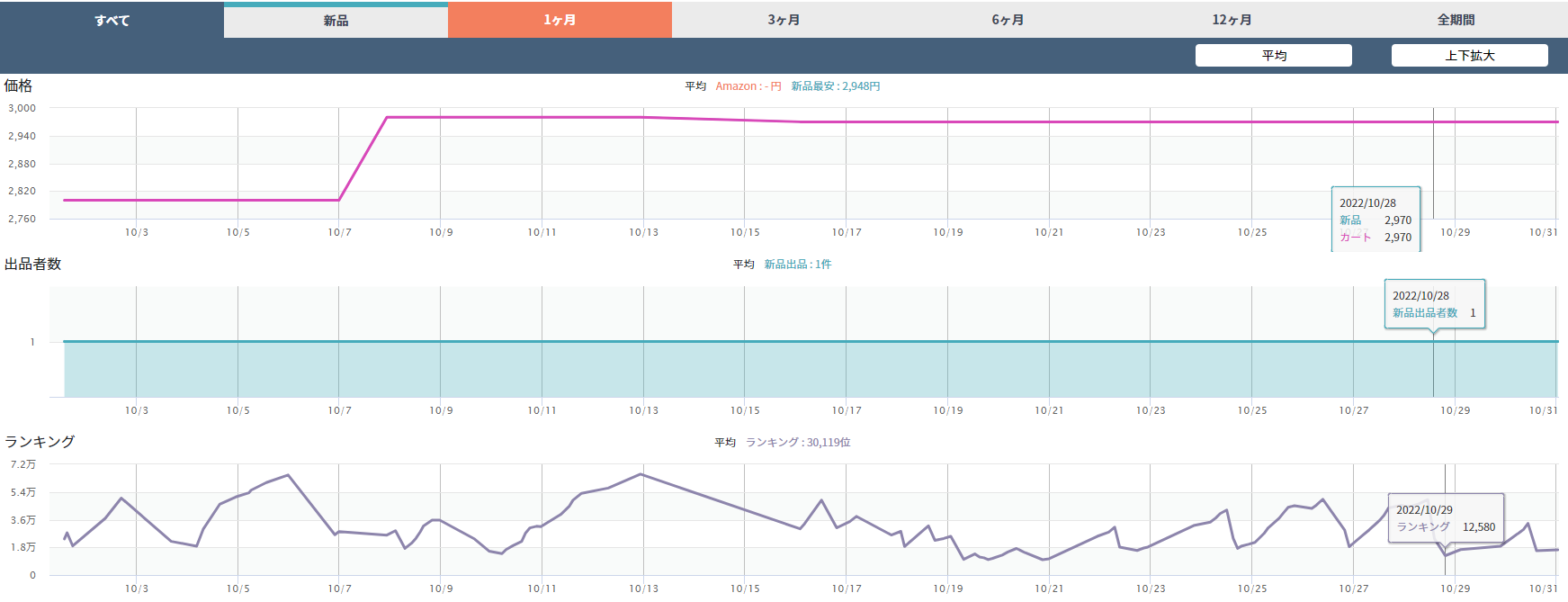The height and width of the screenshot is (602, 1568).
Task: Click the 新品出品 legend in seller chart
Action: (x=797, y=265)
